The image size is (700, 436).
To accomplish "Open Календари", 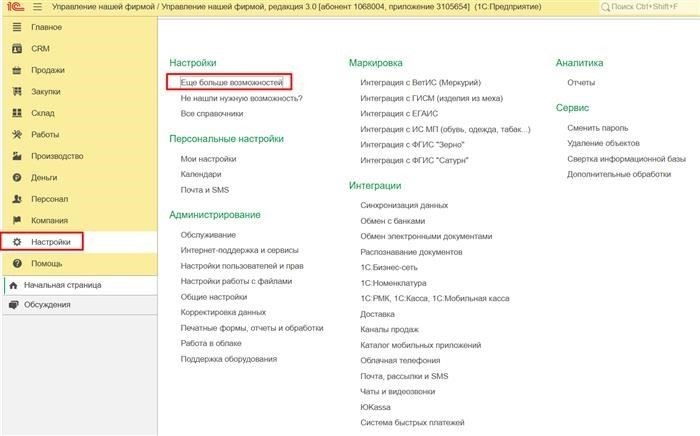I will pyautogui.click(x=201, y=174).
